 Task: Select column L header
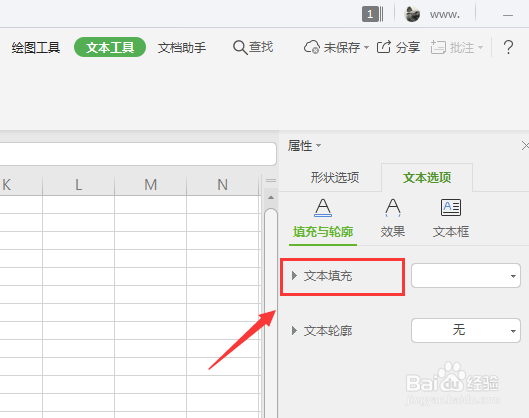(x=78, y=185)
